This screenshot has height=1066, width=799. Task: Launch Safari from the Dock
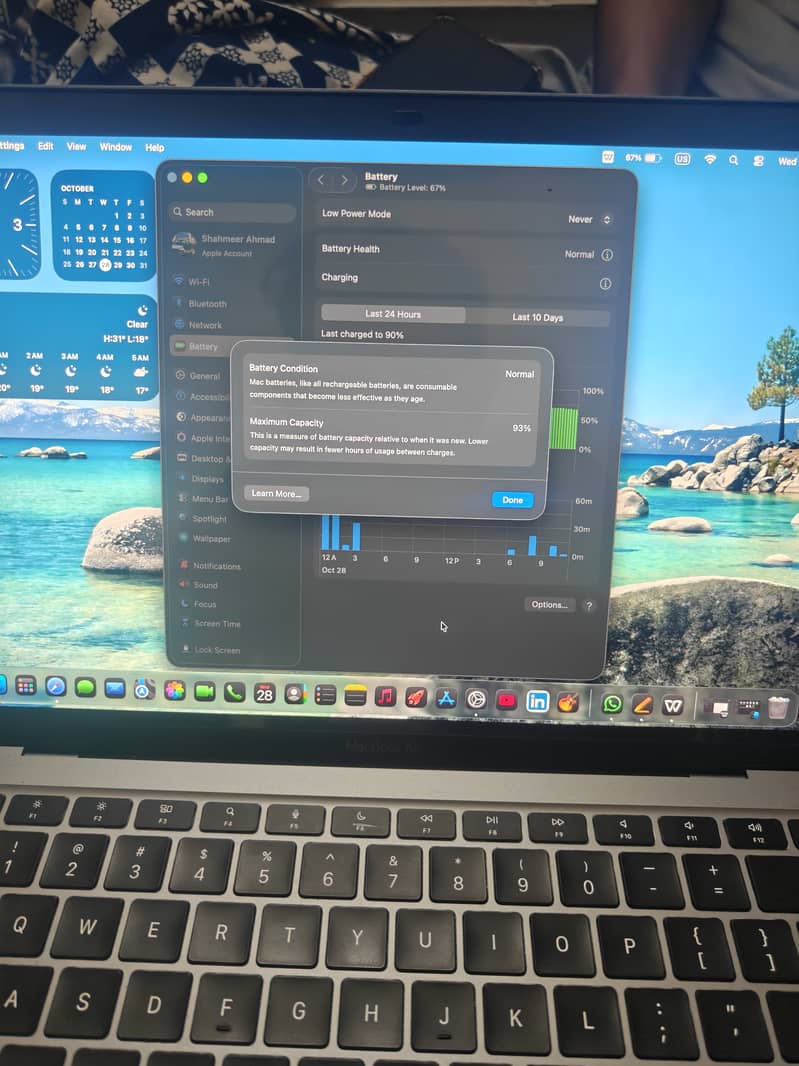coord(56,687)
